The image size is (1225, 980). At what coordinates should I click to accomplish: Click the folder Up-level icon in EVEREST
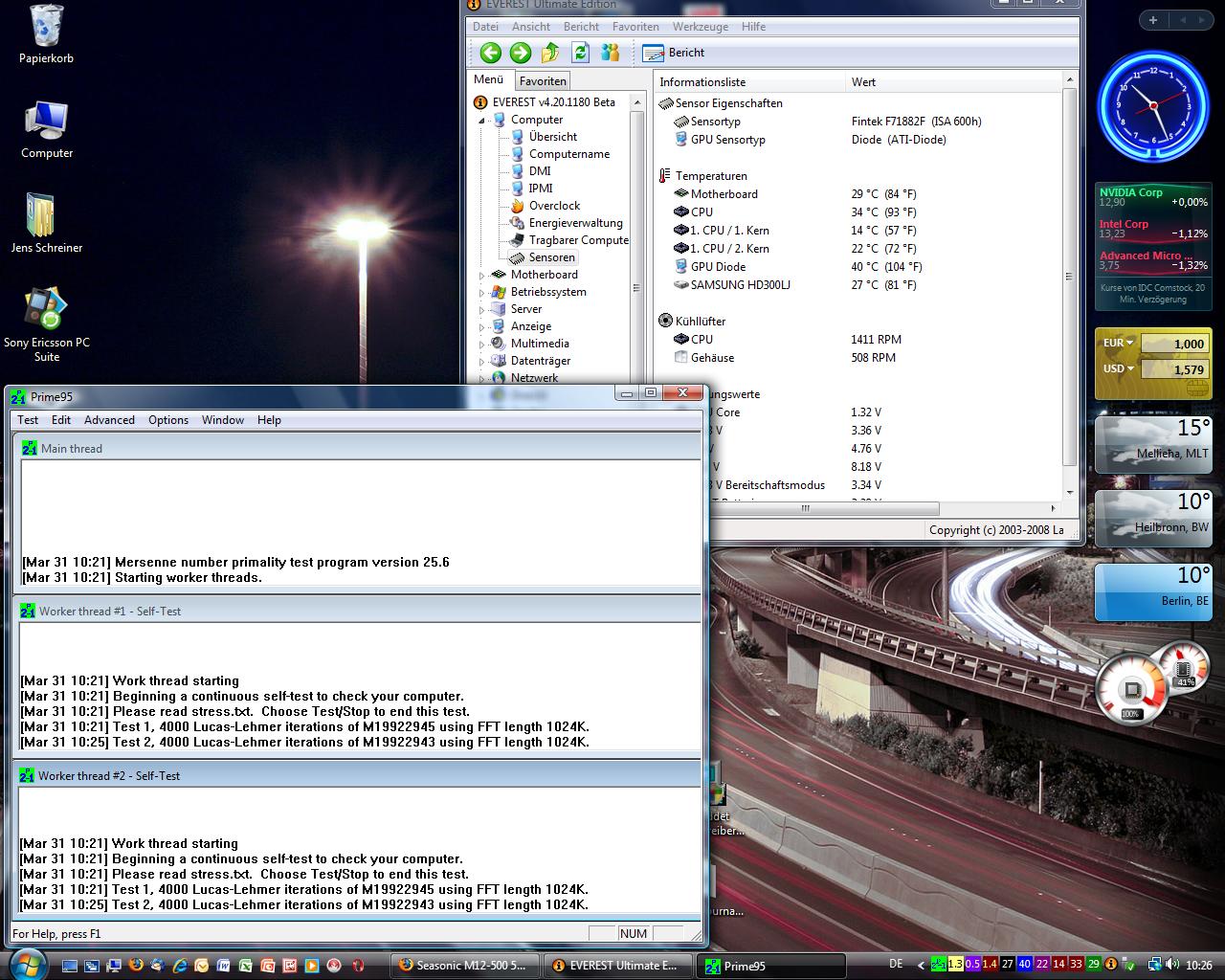(550, 53)
